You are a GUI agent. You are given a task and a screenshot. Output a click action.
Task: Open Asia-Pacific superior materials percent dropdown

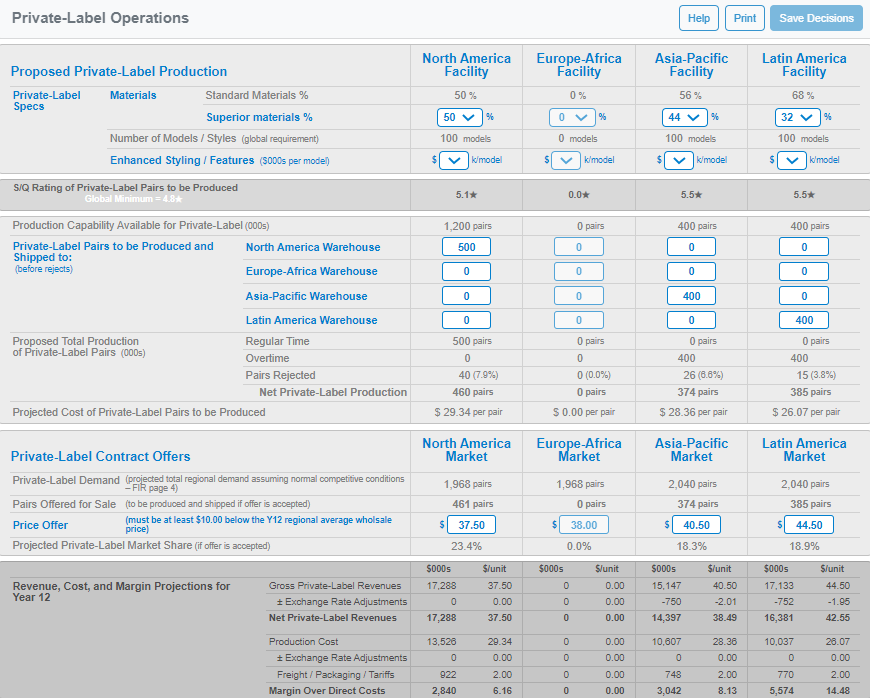(x=685, y=117)
